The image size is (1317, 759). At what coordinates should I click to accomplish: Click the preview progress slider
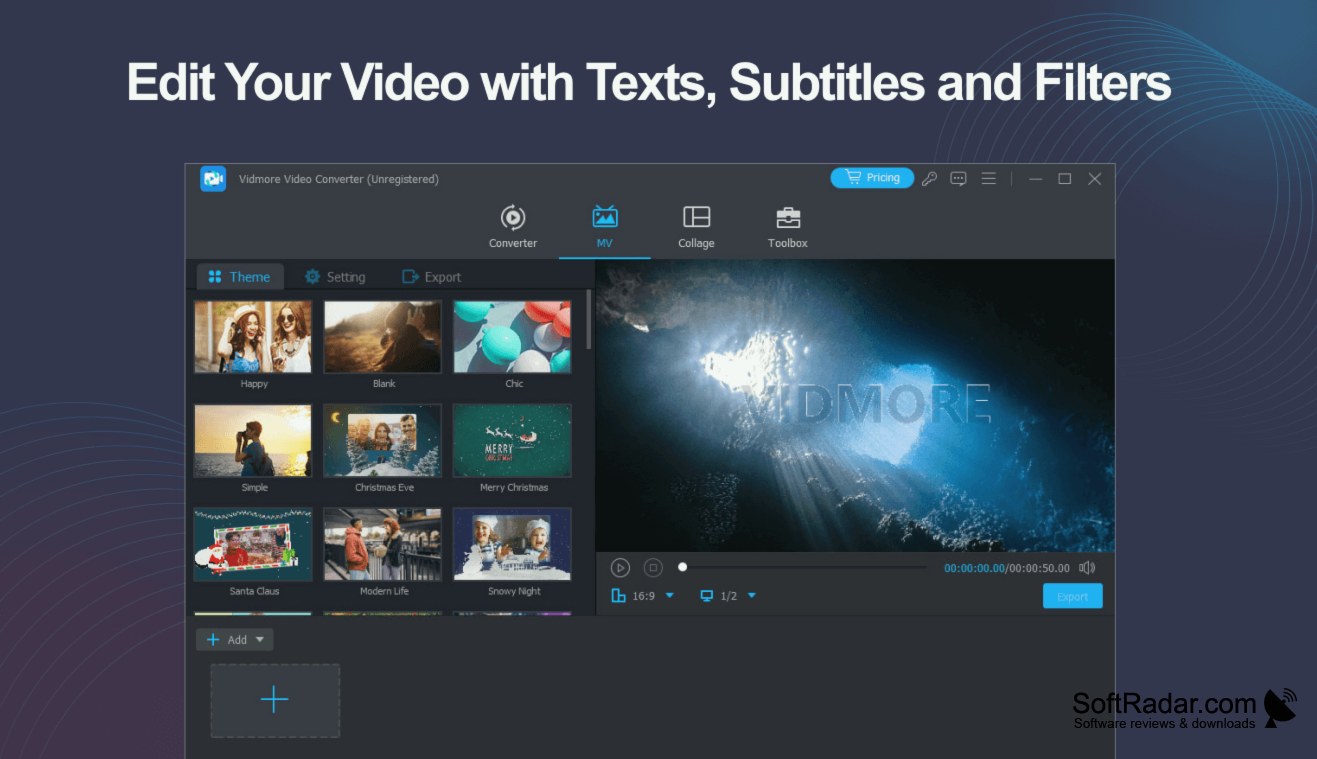pos(804,567)
